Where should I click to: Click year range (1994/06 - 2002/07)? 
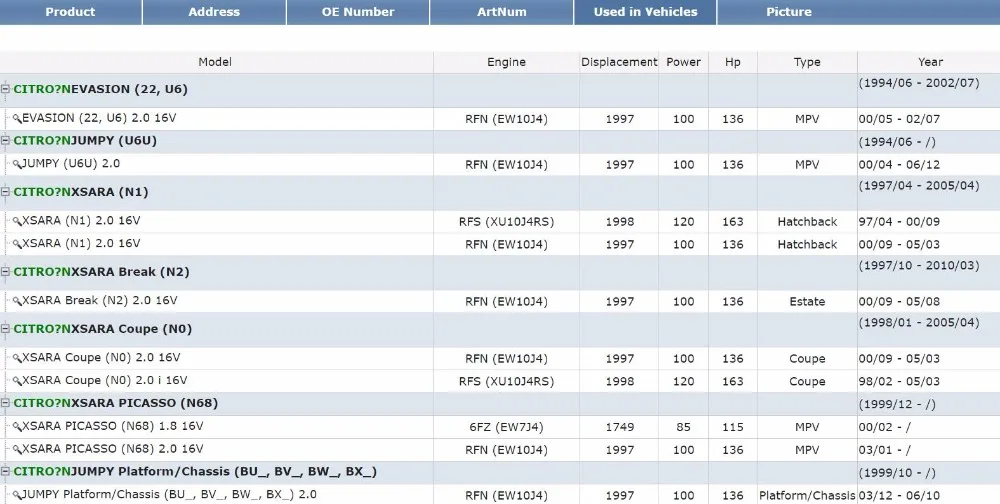[918, 82]
